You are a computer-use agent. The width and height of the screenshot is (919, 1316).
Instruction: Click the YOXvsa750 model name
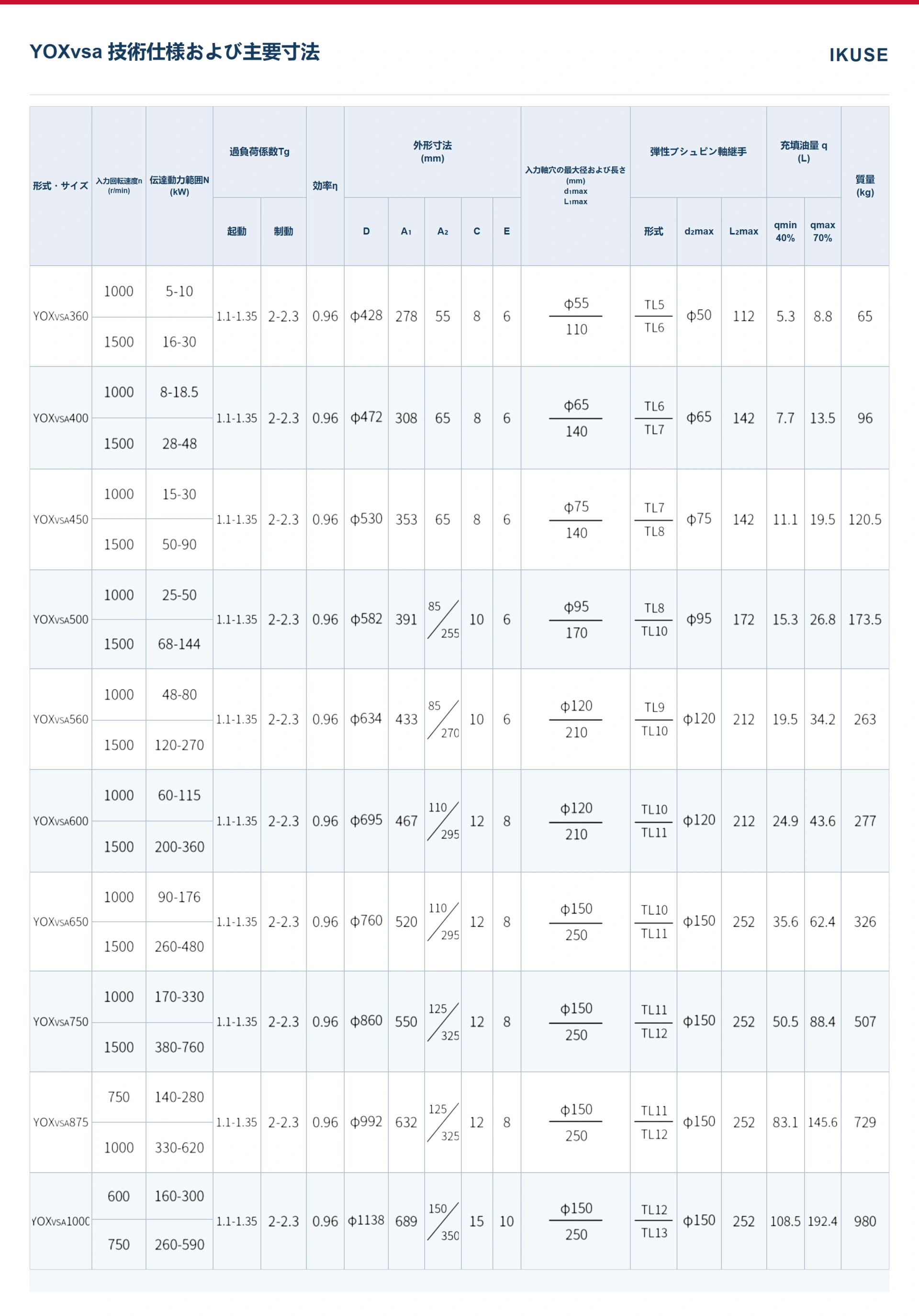[x=61, y=1021]
